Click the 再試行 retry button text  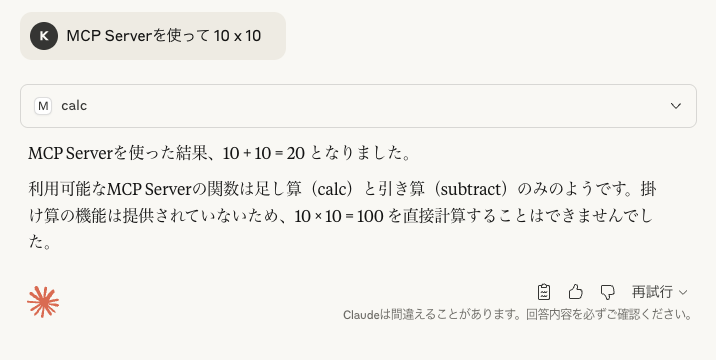pos(652,291)
